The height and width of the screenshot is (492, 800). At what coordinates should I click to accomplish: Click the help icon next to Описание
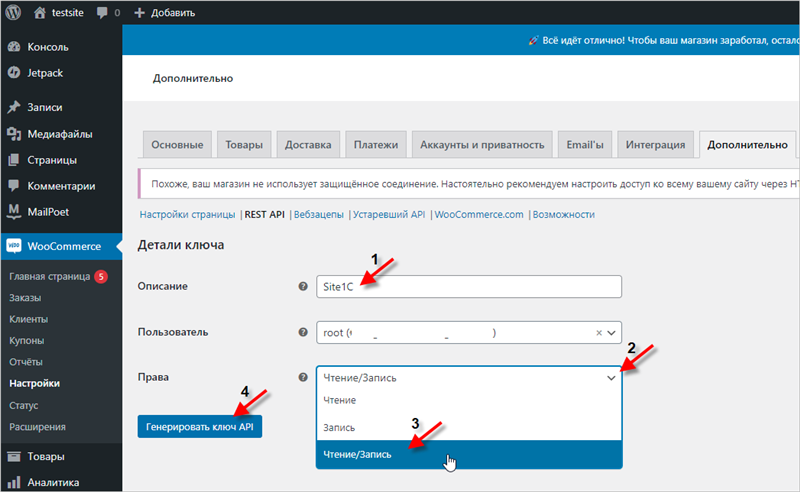click(x=303, y=287)
